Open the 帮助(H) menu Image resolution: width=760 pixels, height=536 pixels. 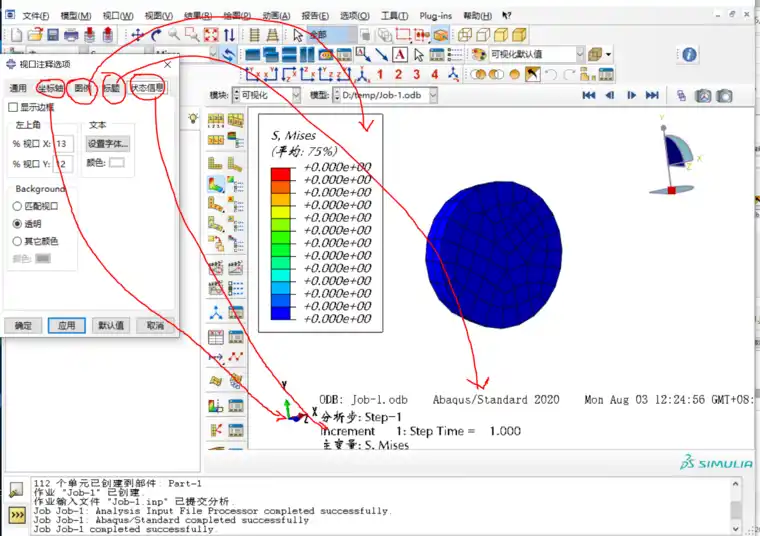477,16
